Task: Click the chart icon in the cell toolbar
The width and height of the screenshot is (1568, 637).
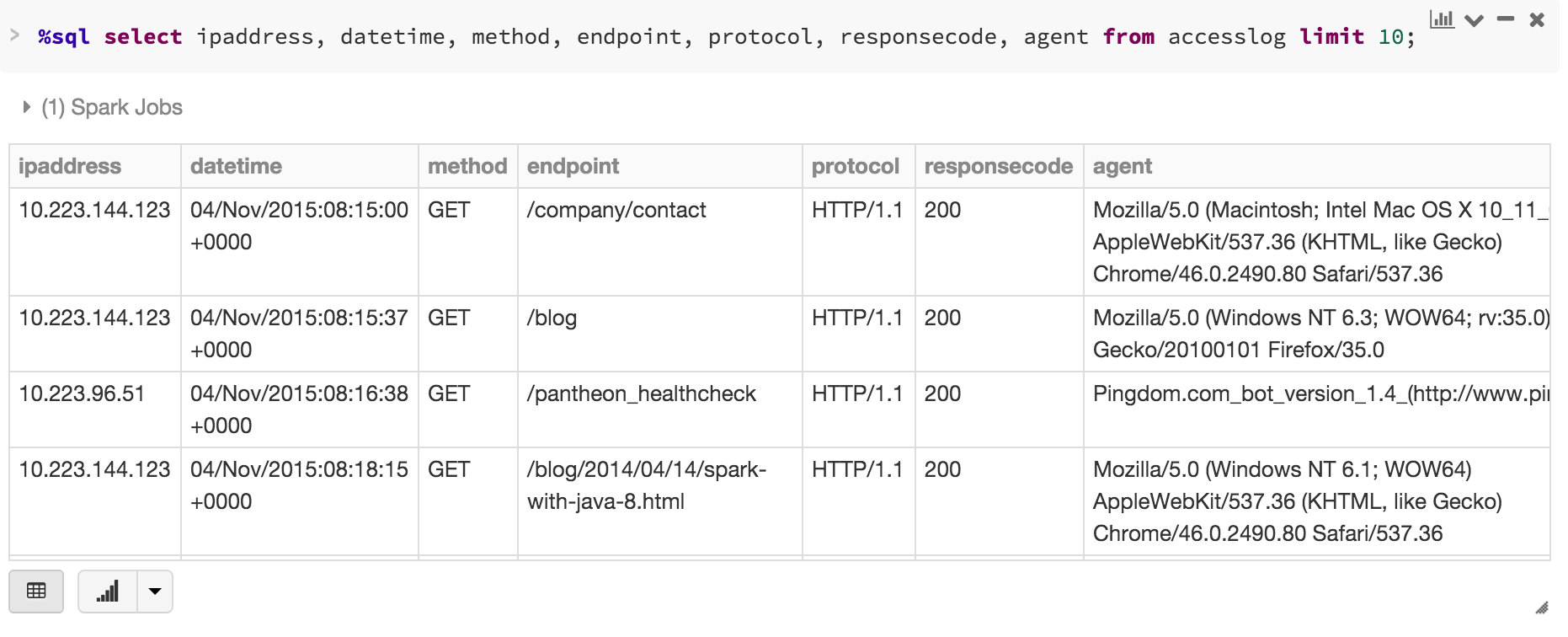Action: coord(1442,19)
